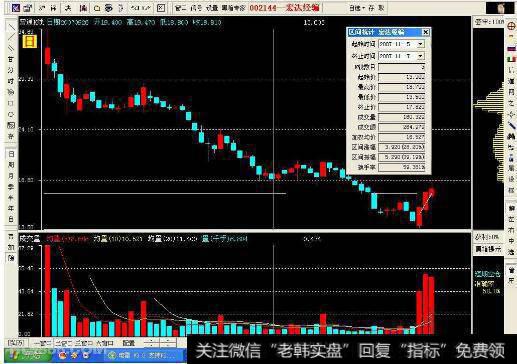Click the round dark face icon in the top toolbar
Screen dimensions: 517x364
point(109,8)
